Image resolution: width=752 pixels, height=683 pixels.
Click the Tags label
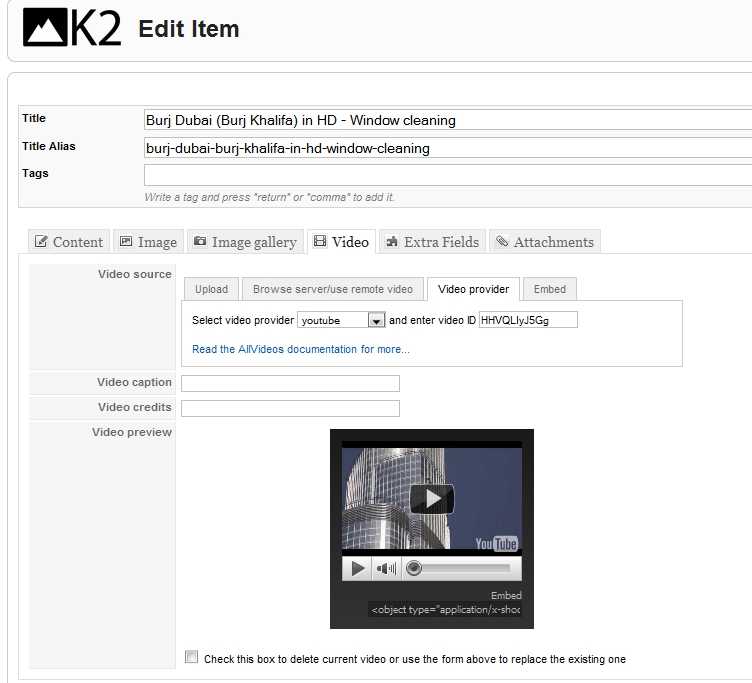[35, 173]
